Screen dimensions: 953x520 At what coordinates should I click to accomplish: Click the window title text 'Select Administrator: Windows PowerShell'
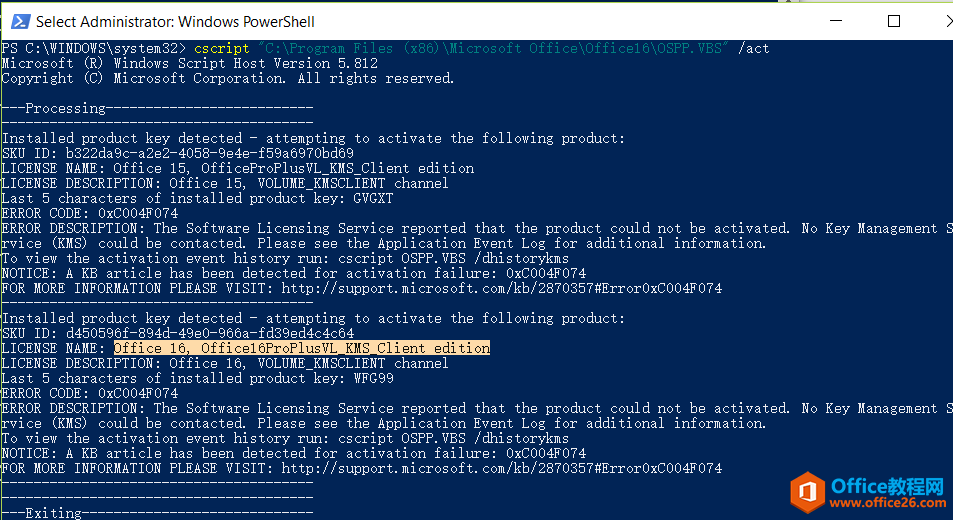pyautogui.click(x=175, y=22)
